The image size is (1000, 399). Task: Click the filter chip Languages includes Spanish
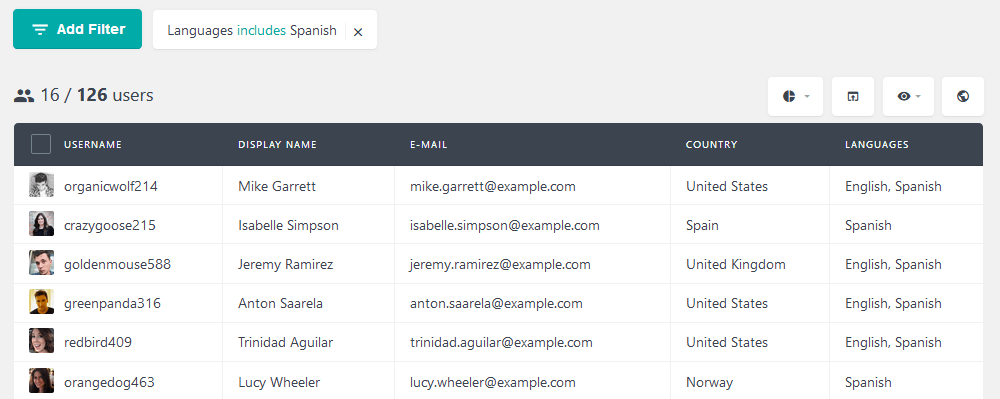(x=252, y=31)
